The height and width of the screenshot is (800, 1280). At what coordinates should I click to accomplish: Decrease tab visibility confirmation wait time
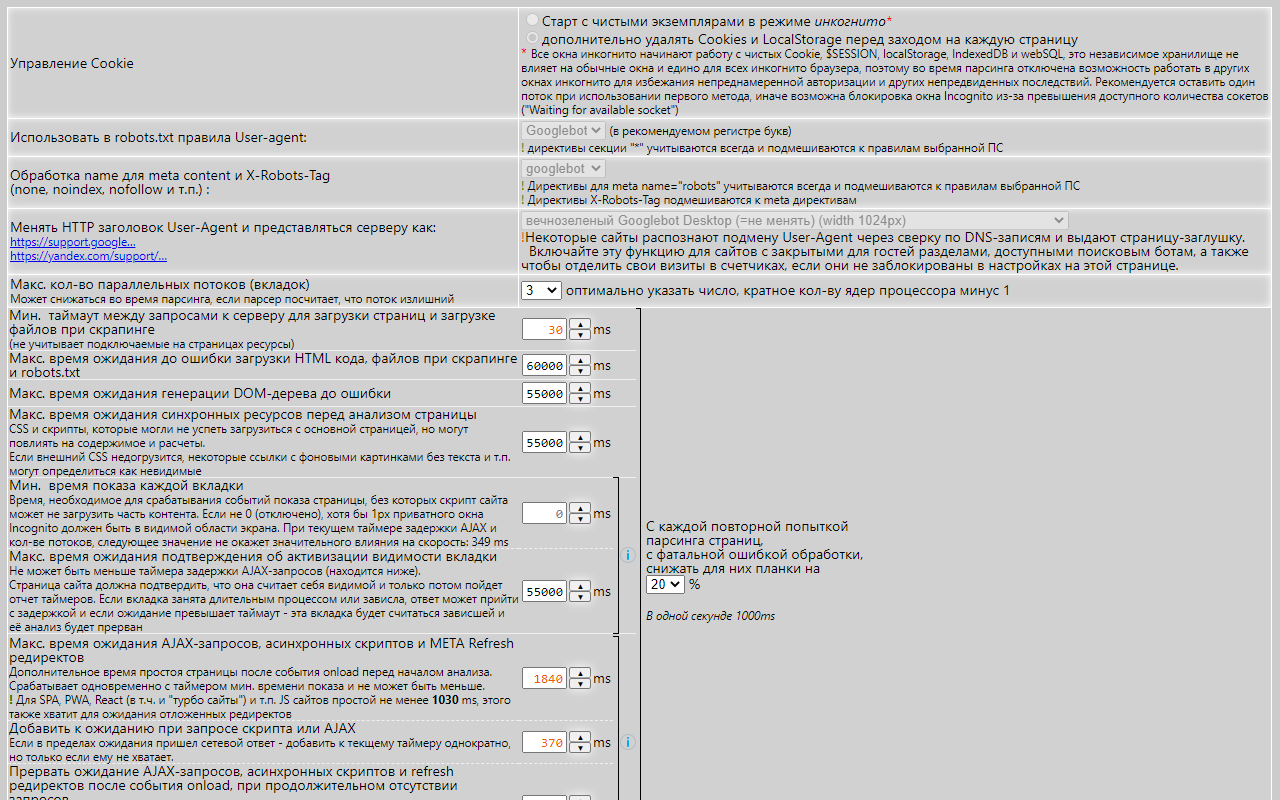579,597
